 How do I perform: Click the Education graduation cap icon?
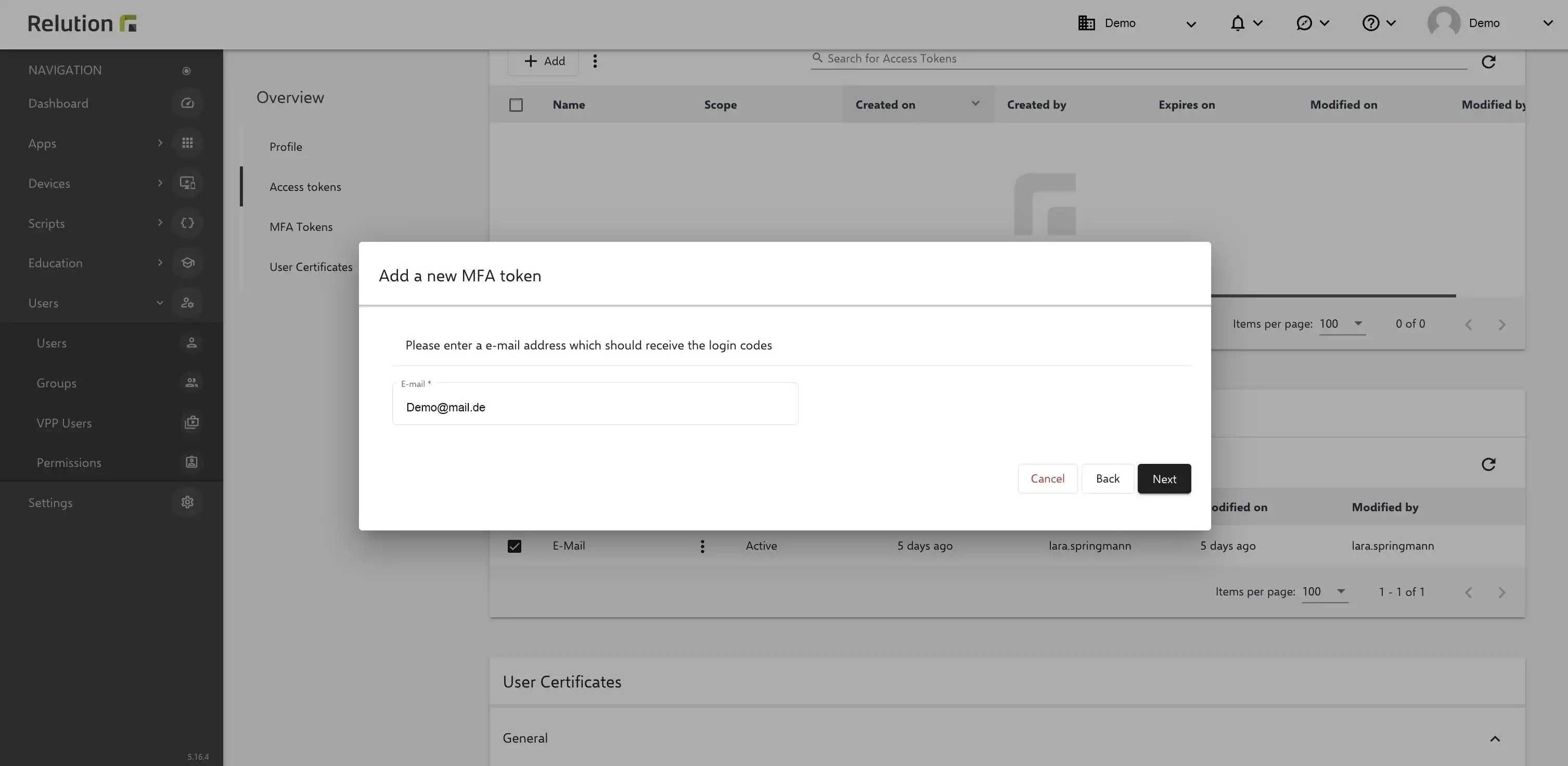coord(187,263)
